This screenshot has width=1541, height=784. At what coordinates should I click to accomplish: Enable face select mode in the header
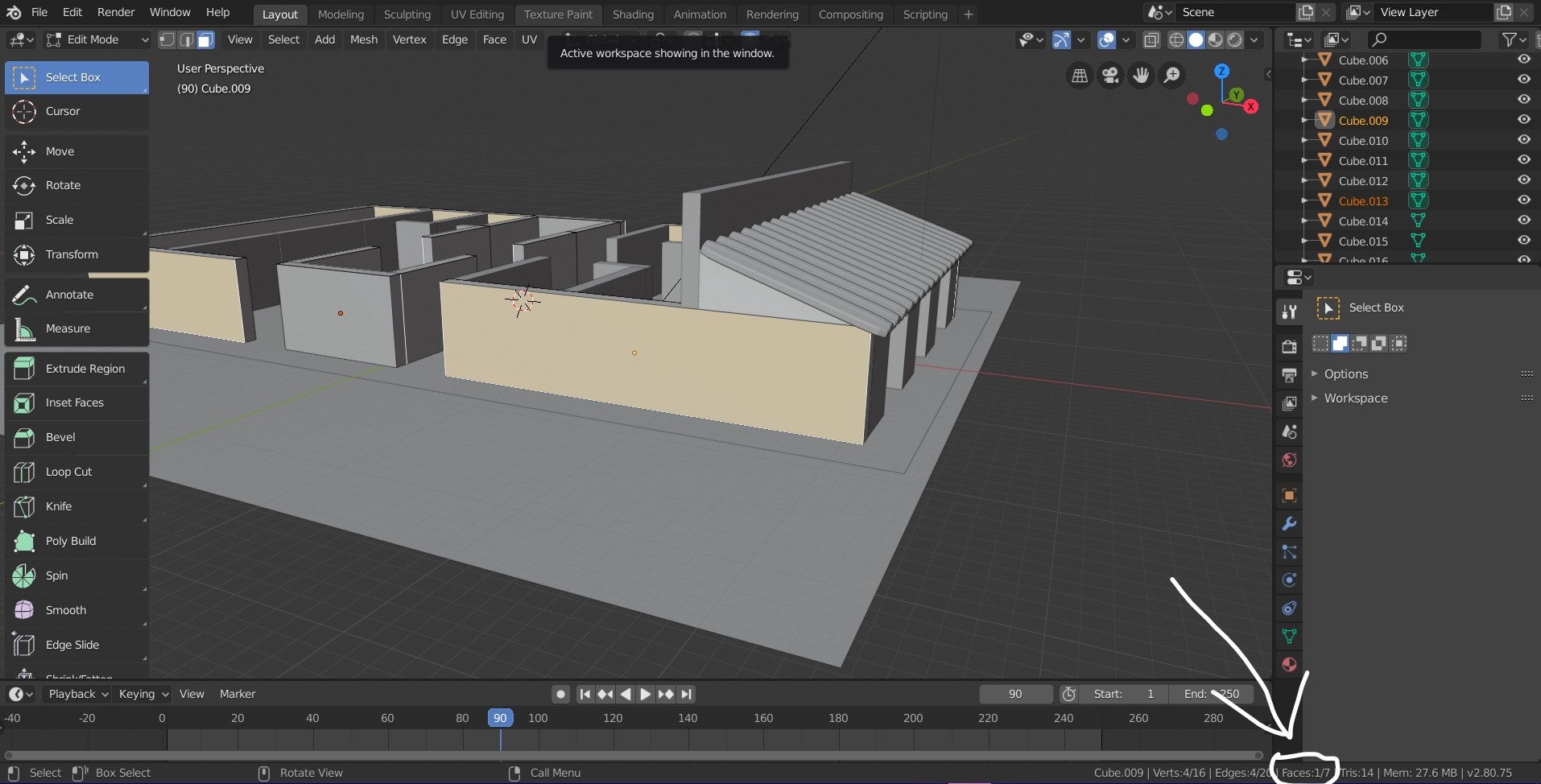[205, 39]
